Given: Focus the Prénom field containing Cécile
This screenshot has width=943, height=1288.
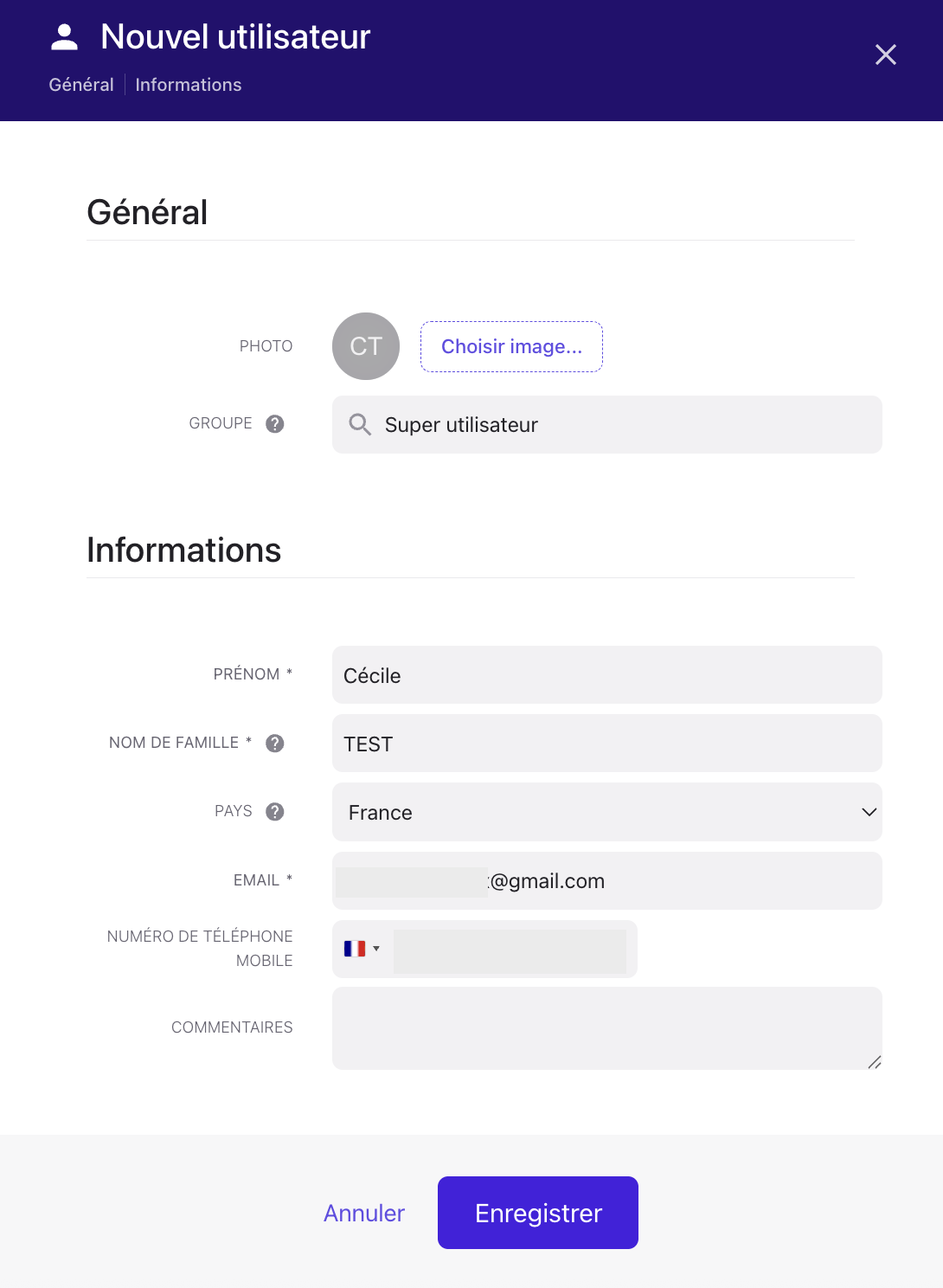Looking at the screenshot, I should [x=606, y=675].
